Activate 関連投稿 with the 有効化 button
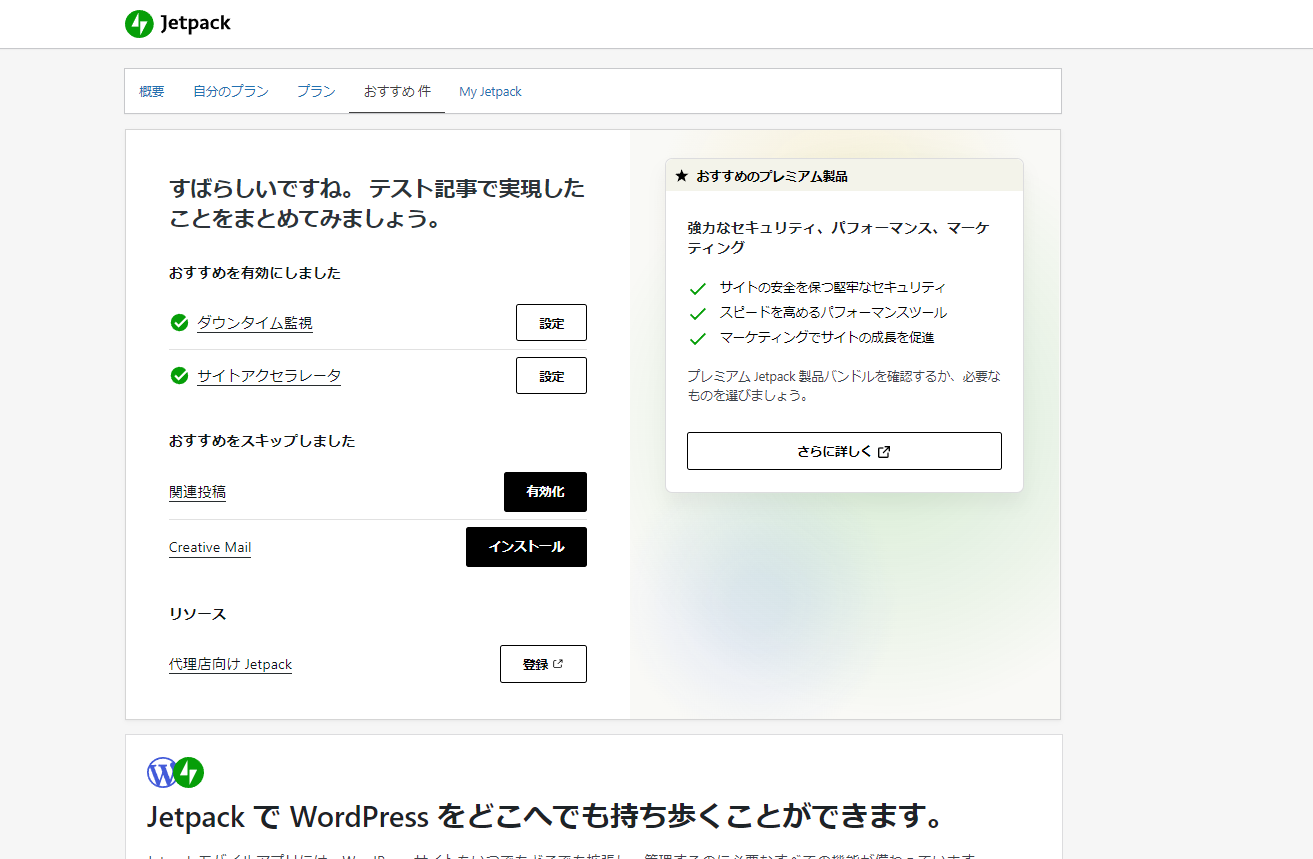Image resolution: width=1313 pixels, height=859 pixels. pyautogui.click(x=545, y=492)
